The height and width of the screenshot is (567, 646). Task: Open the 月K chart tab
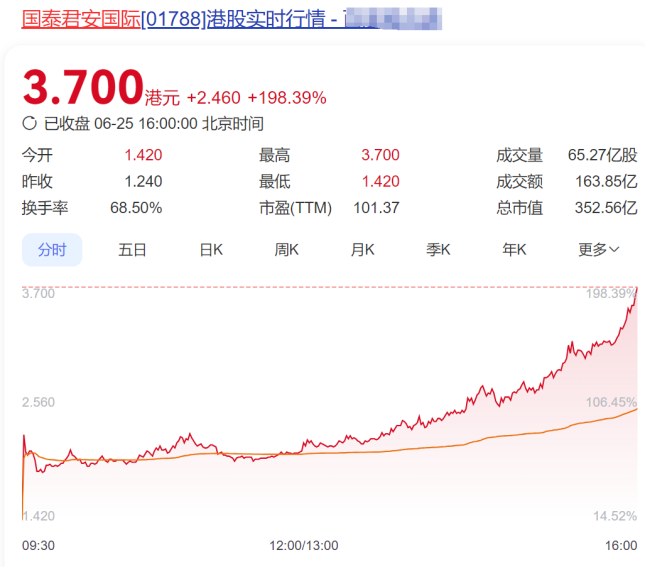click(363, 250)
